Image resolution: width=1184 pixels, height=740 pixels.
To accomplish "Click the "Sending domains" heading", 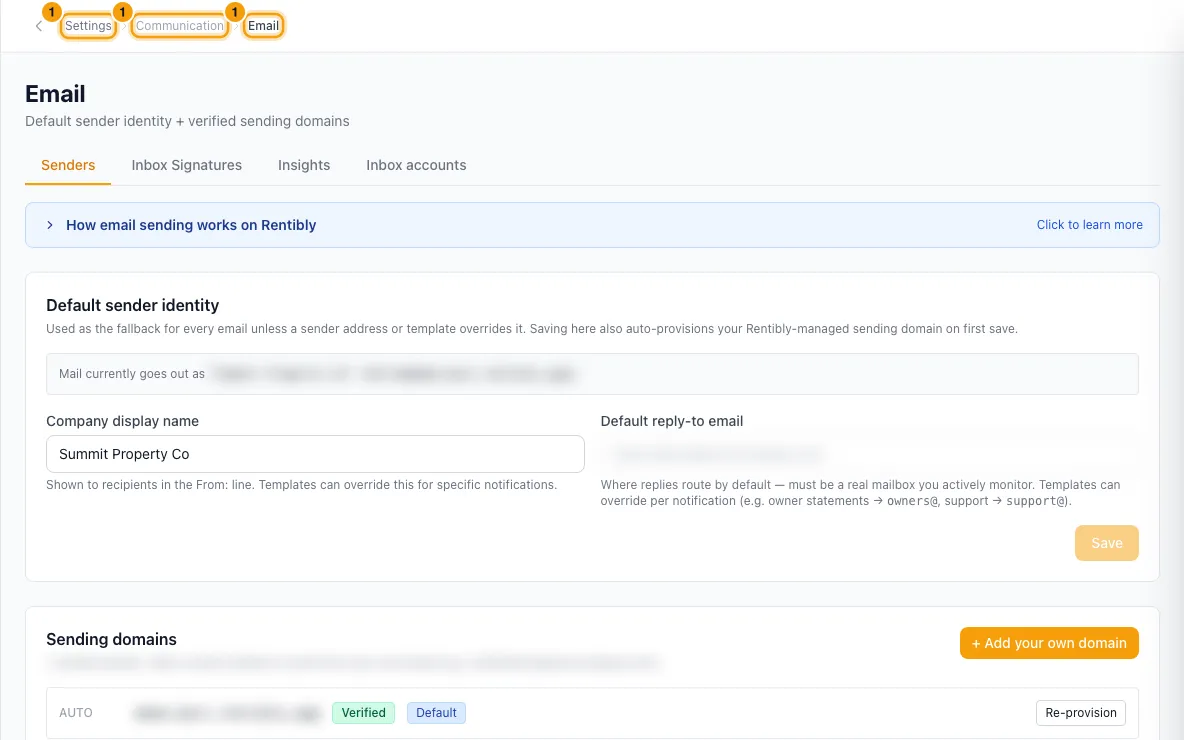I will coord(111,639).
